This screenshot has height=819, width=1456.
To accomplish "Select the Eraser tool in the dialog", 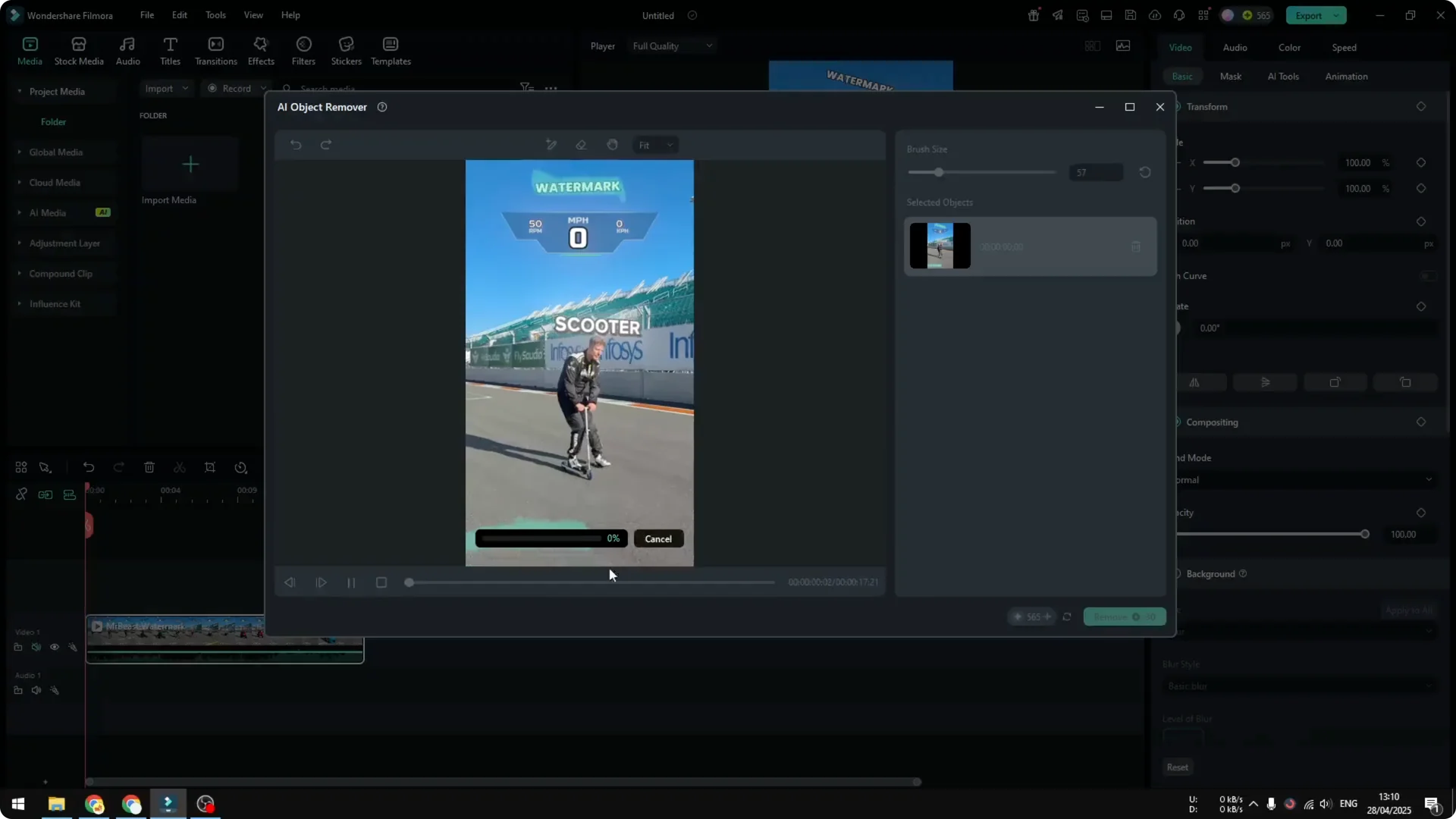I will click(x=581, y=145).
